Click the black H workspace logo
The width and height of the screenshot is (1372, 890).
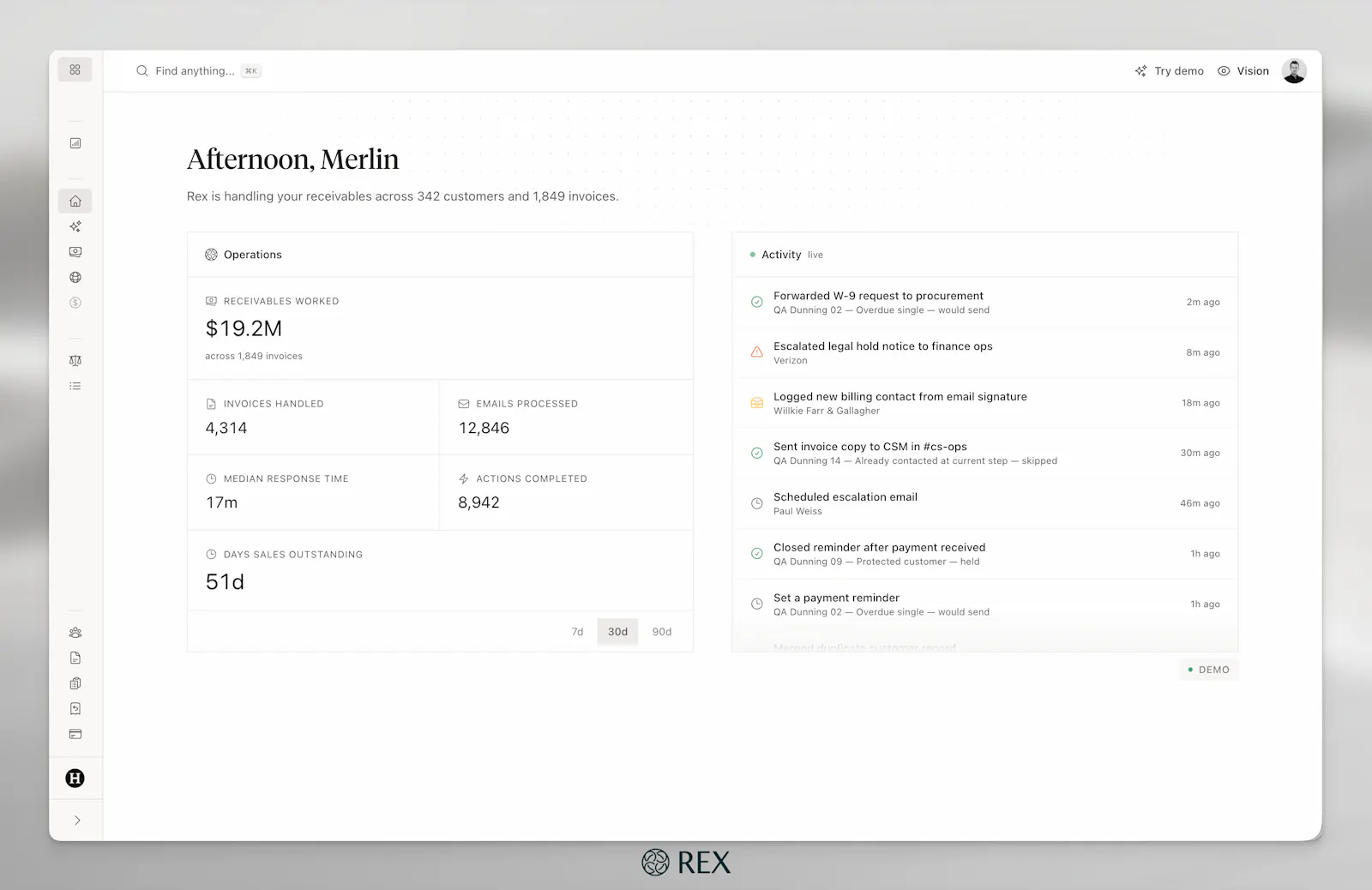point(75,779)
